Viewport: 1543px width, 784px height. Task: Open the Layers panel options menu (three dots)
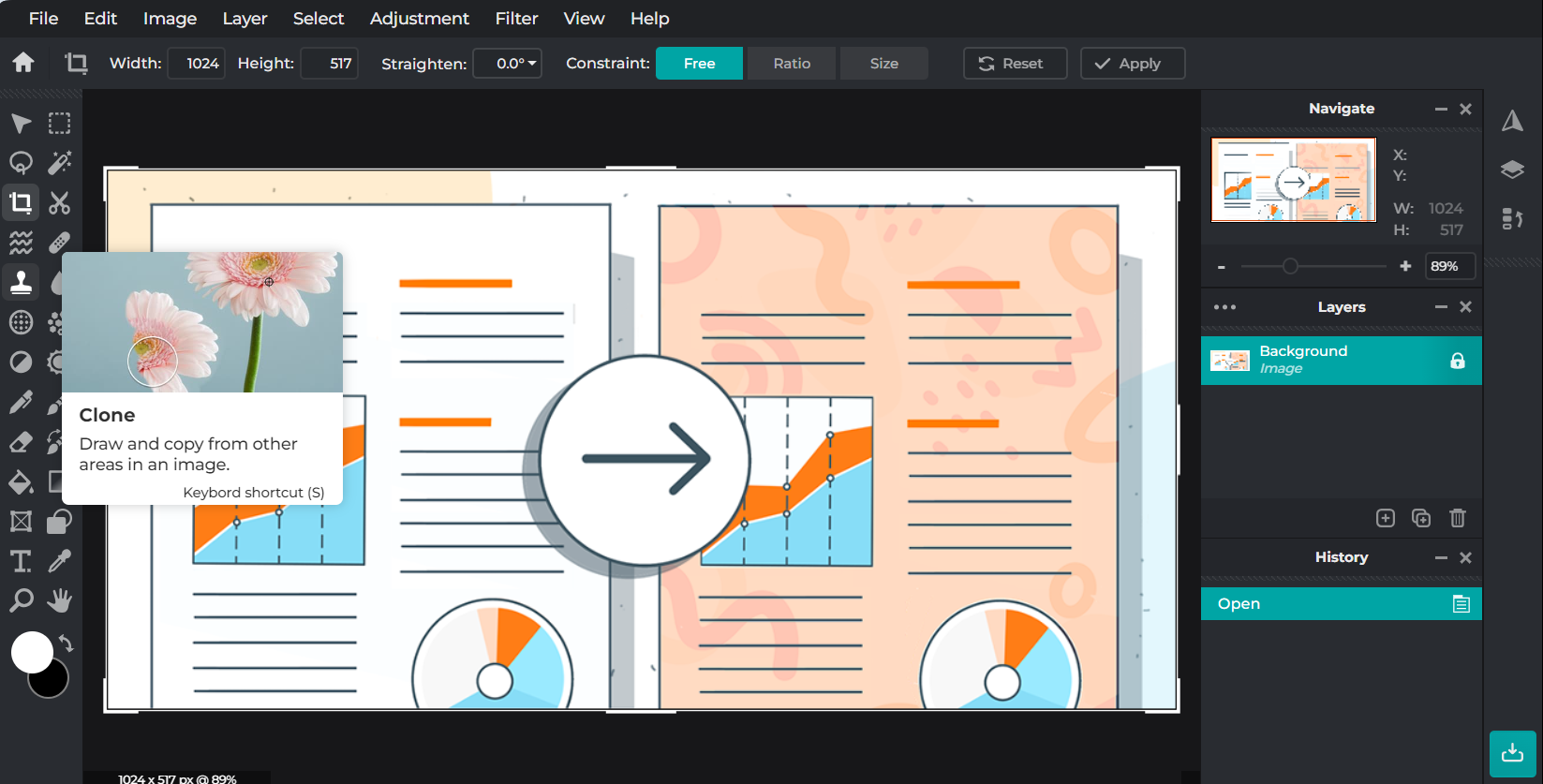click(1224, 307)
